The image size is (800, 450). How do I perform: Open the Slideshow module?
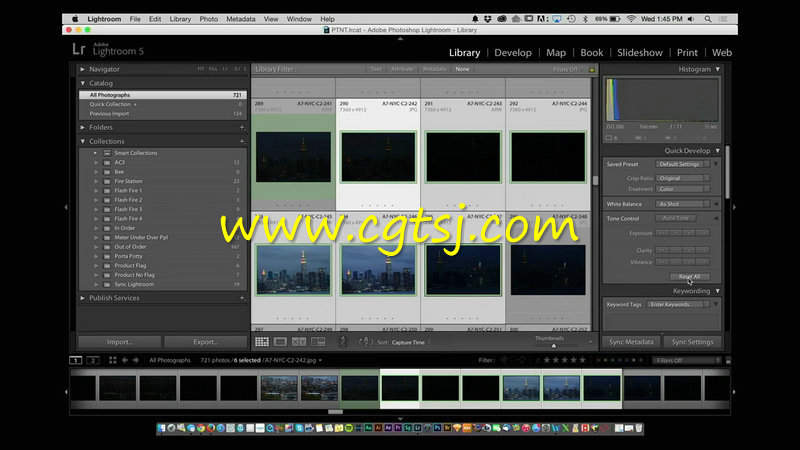click(640, 53)
